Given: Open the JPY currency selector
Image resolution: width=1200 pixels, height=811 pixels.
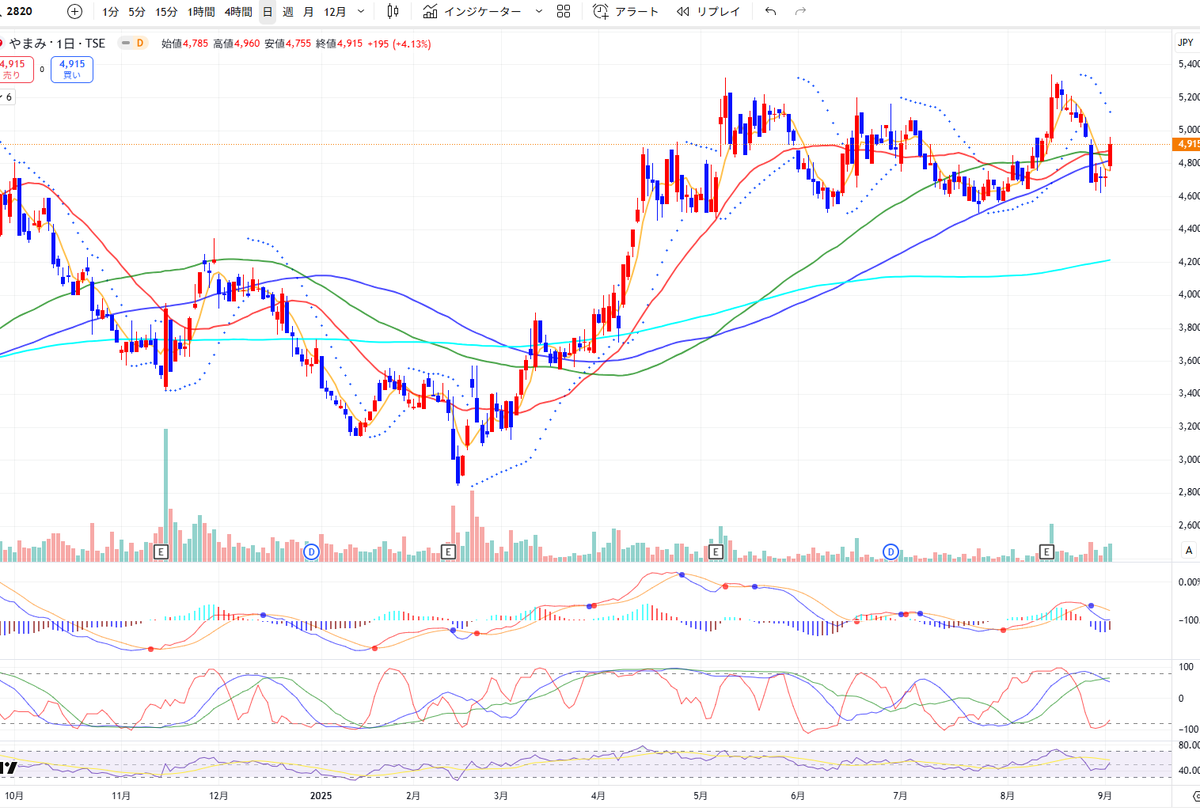Looking at the screenshot, I should pos(1187,43).
